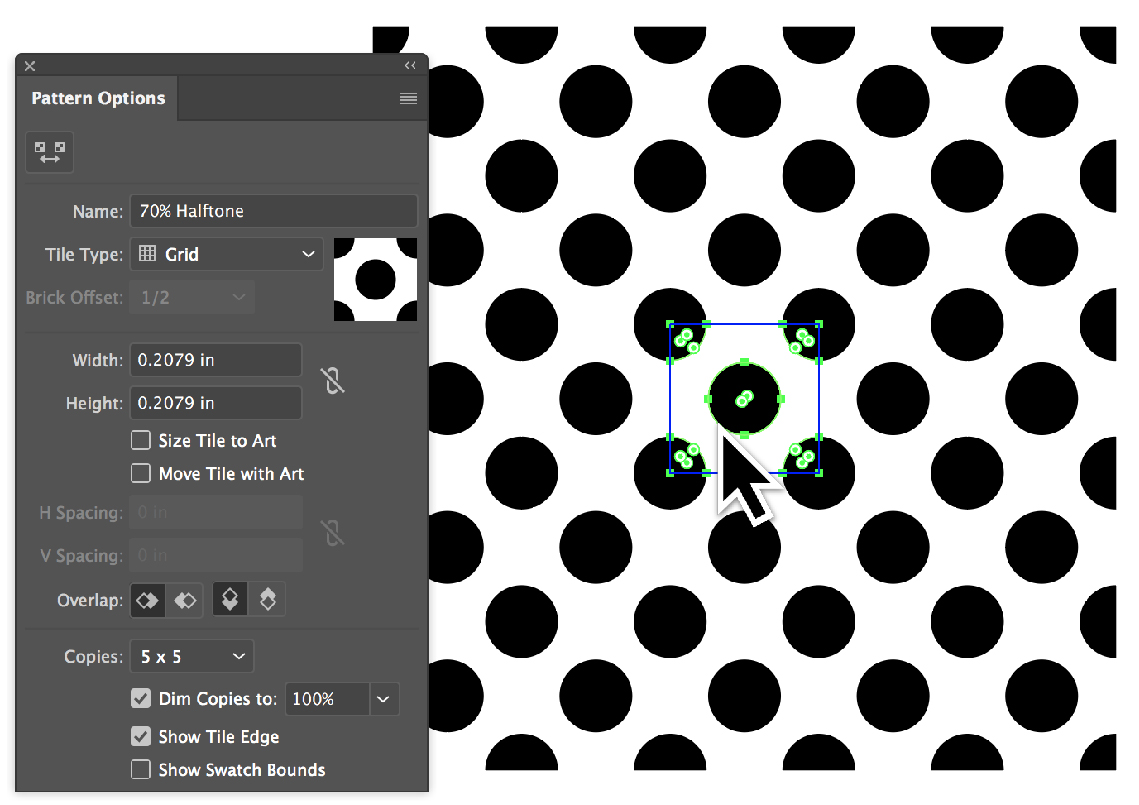This screenshot has height=805, width=1139.
Task: Click the spacing link icon
Action: [333, 533]
